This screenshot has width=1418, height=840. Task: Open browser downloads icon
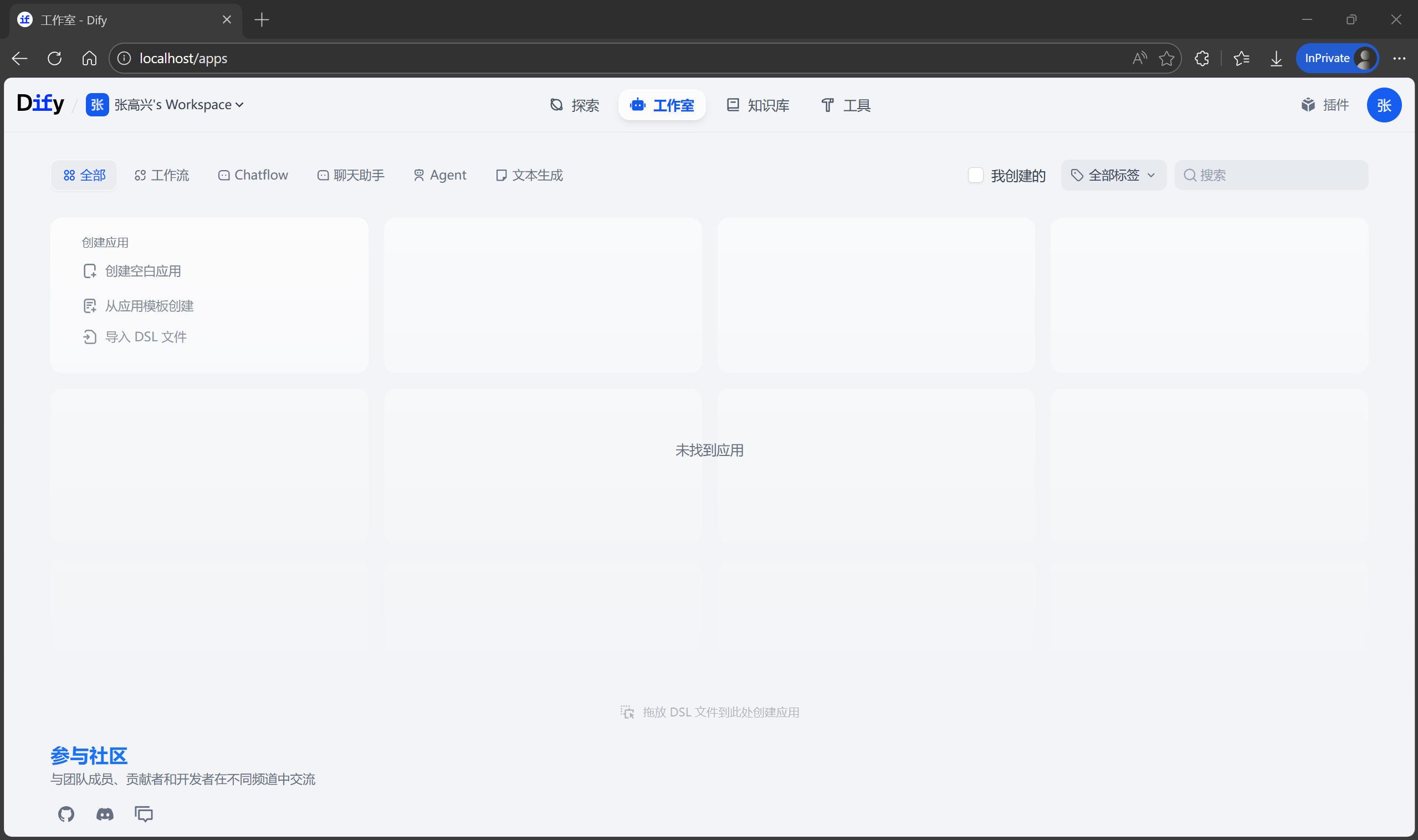(x=1276, y=58)
